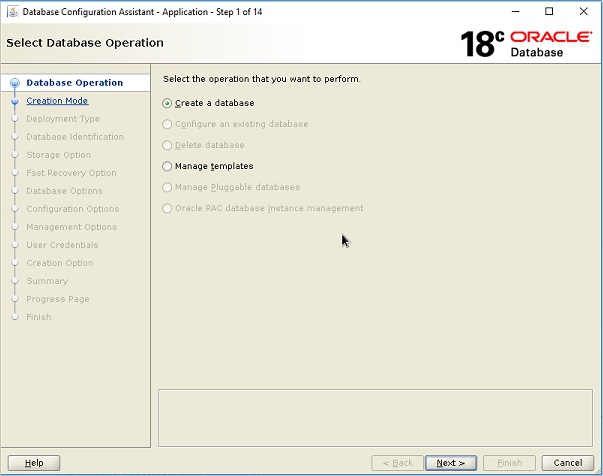Click the disabled Finish button
The image size is (603, 476).
click(x=509, y=463)
